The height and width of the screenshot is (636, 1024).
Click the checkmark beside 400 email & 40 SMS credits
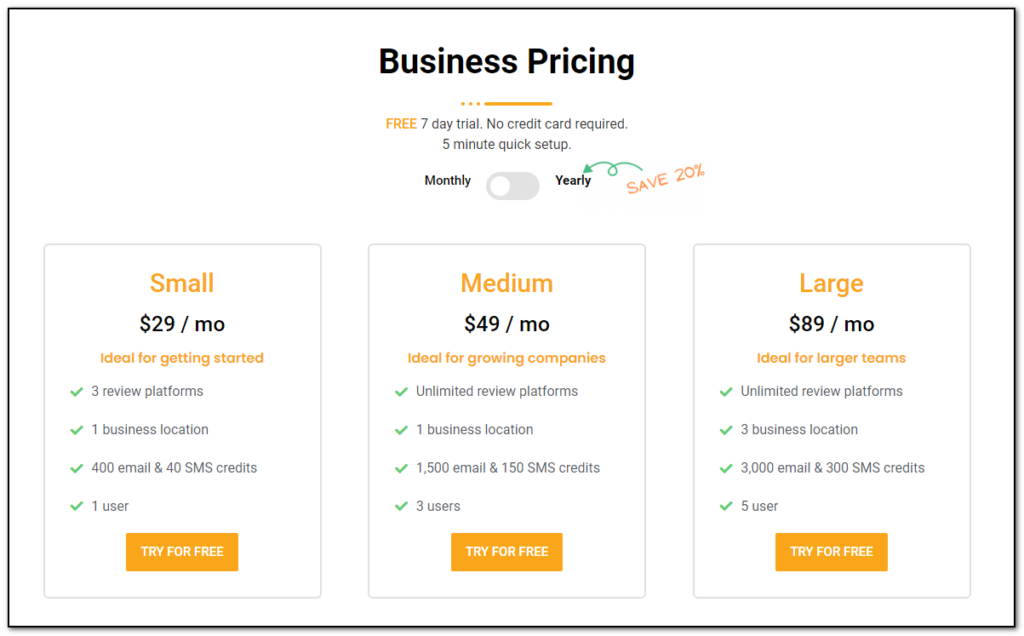[x=76, y=468]
